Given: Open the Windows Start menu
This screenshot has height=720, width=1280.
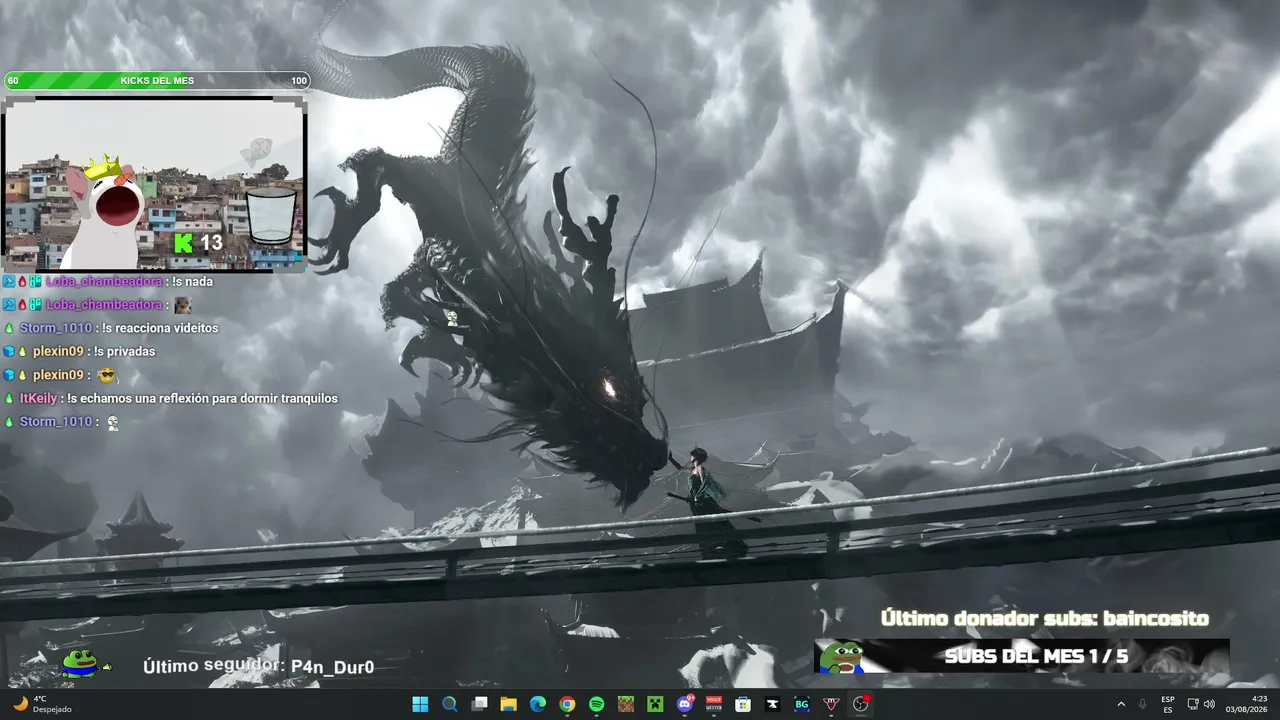Looking at the screenshot, I should [421, 704].
